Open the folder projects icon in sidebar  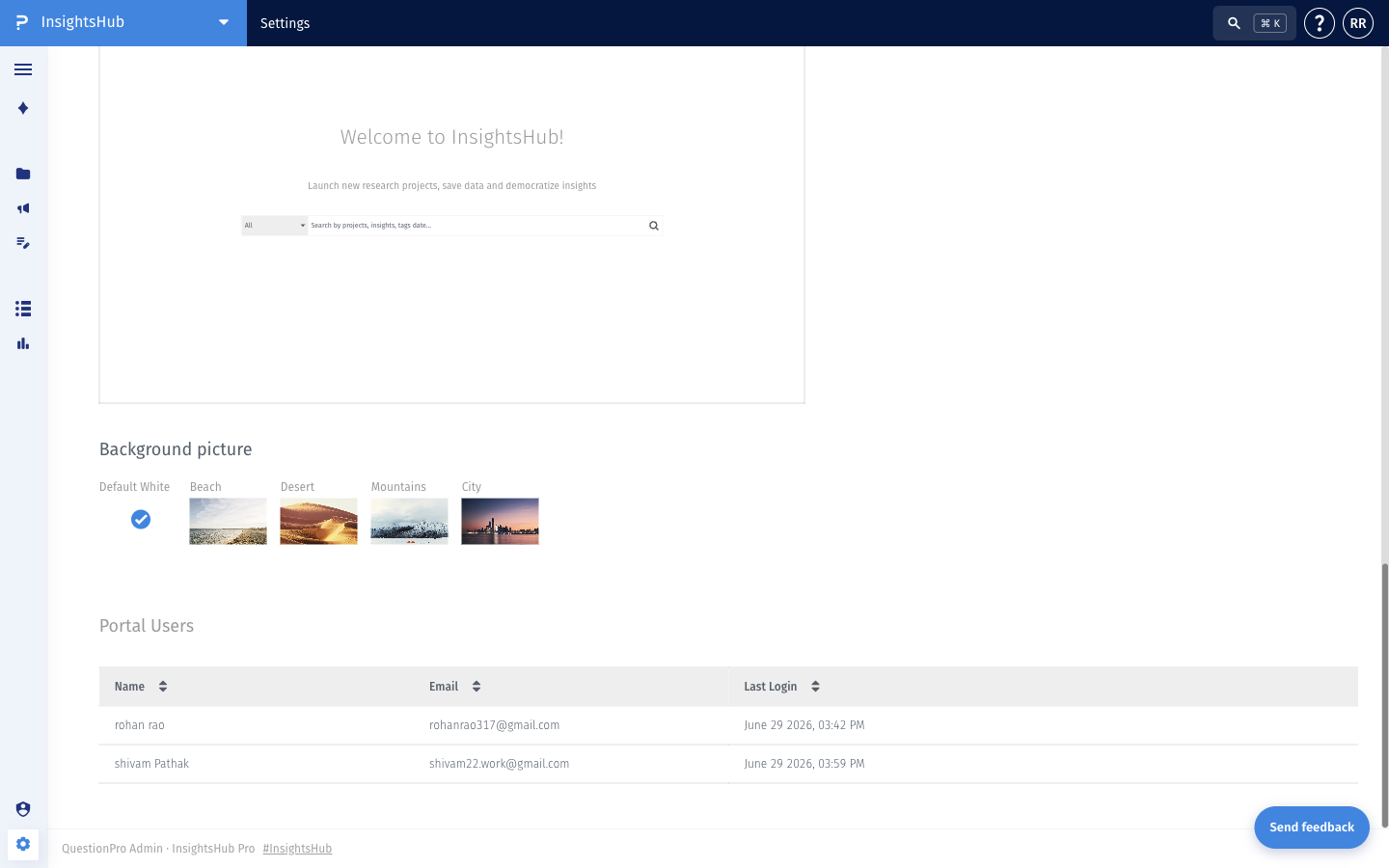23,174
